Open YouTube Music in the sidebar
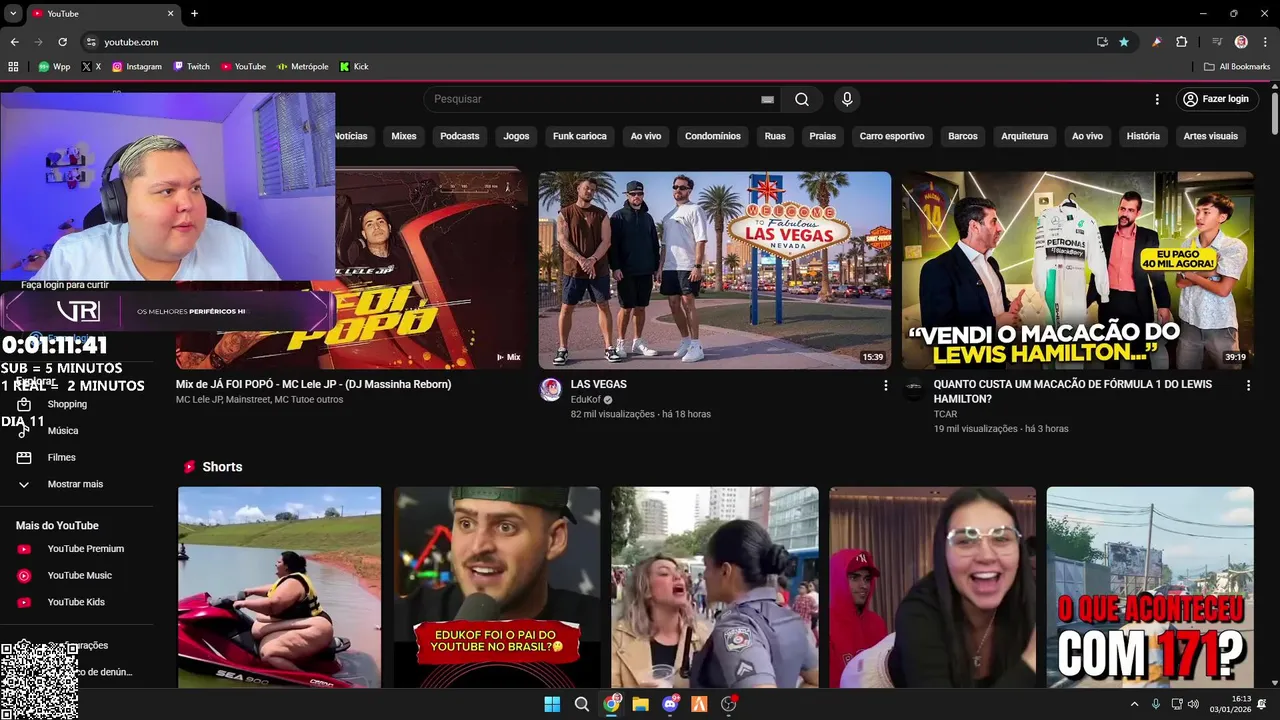This screenshot has width=1280, height=720. click(78, 575)
